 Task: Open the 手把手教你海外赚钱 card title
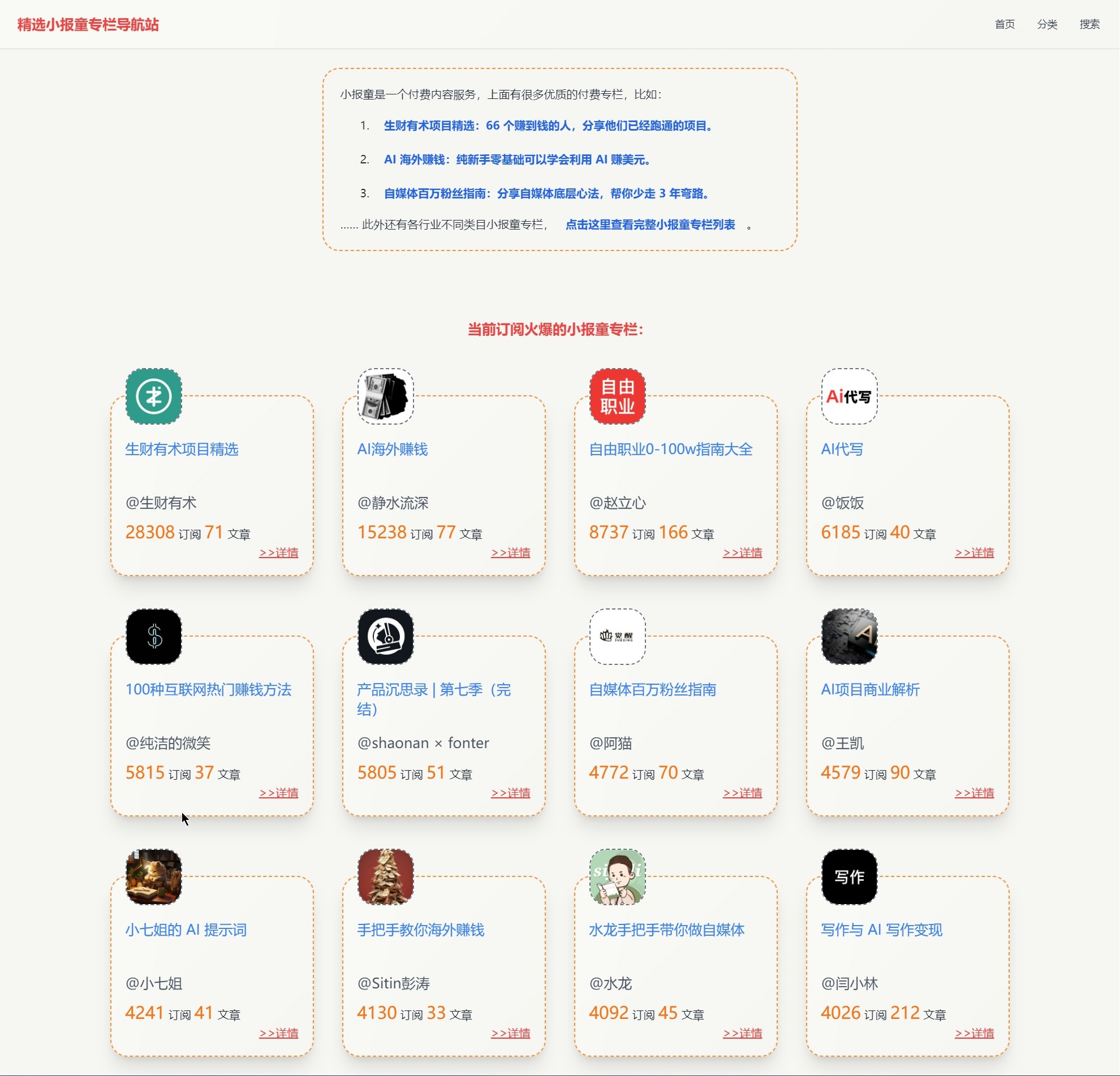tap(421, 929)
